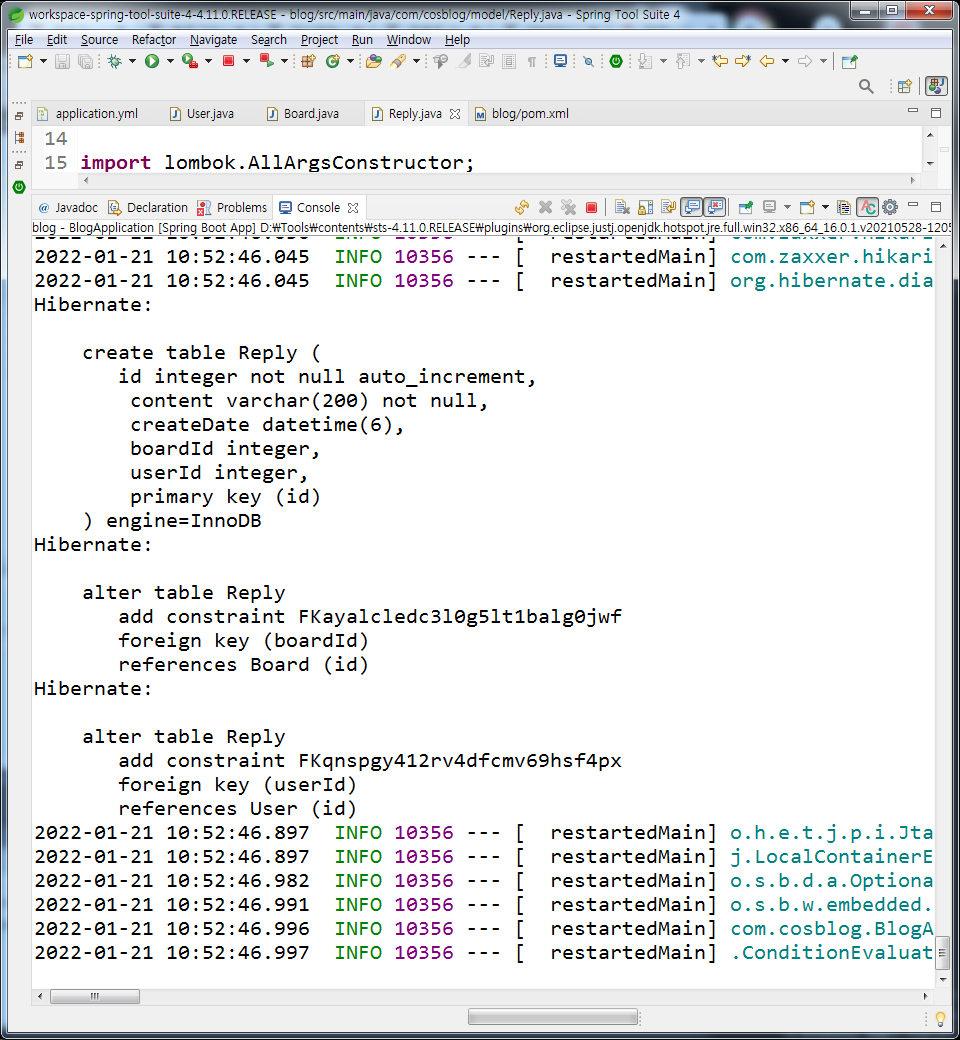Click the magnifier quick access search icon
The image size is (960, 1040).
(x=866, y=86)
